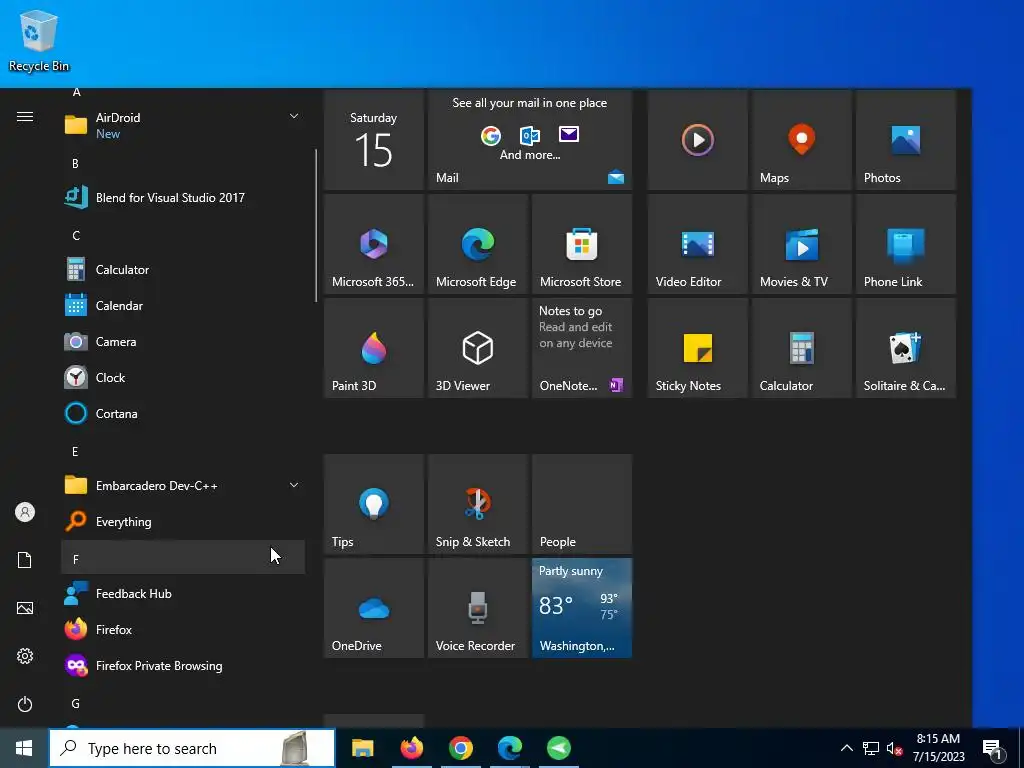Open the Calculator tile
This screenshot has height=768, width=1024.
[x=801, y=347]
